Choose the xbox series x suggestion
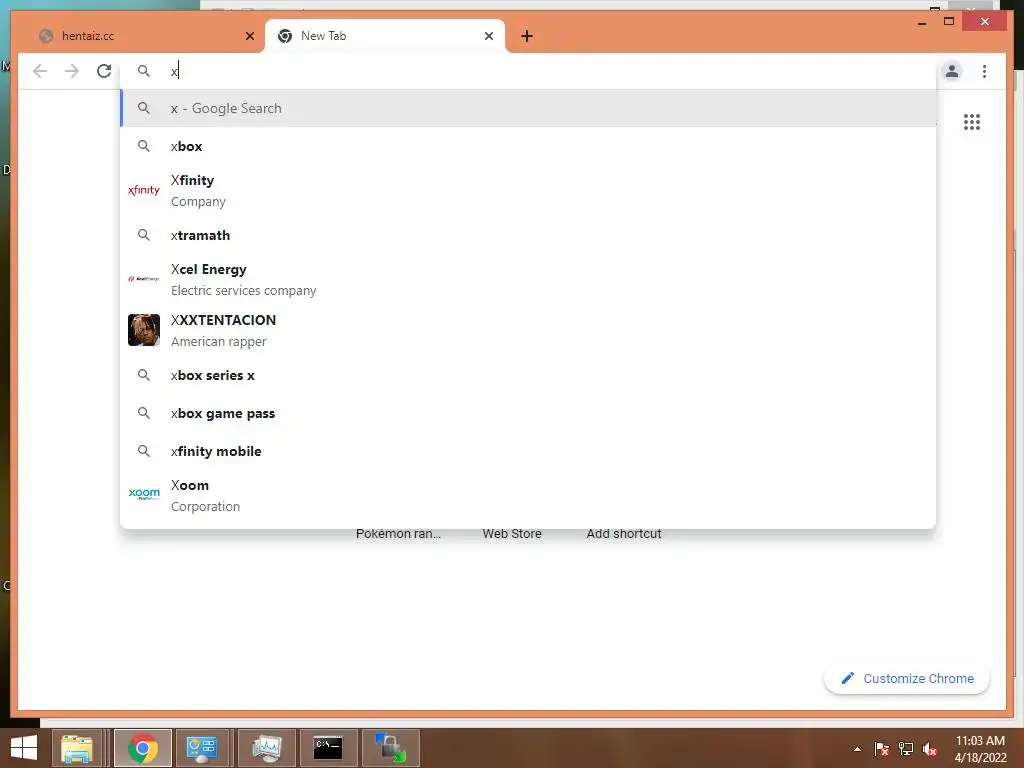 pos(528,376)
